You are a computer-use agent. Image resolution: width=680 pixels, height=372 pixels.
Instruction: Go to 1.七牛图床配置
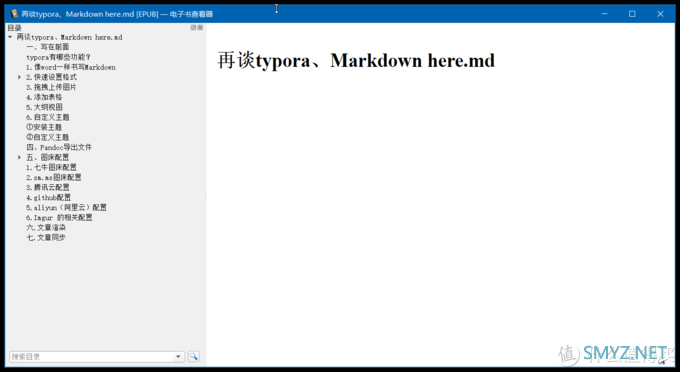coord(51,167)
